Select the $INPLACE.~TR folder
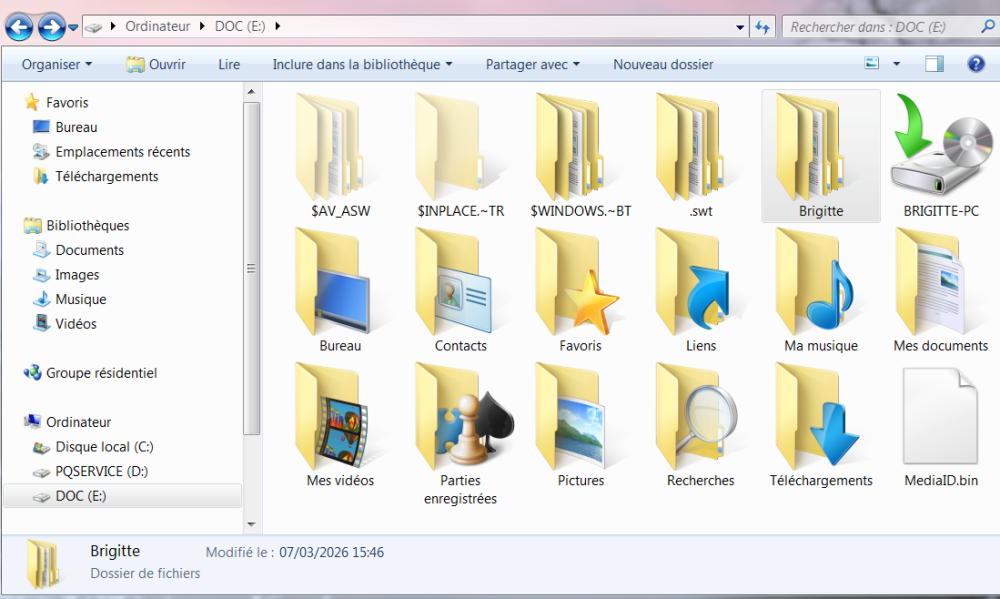 (460, 156)
